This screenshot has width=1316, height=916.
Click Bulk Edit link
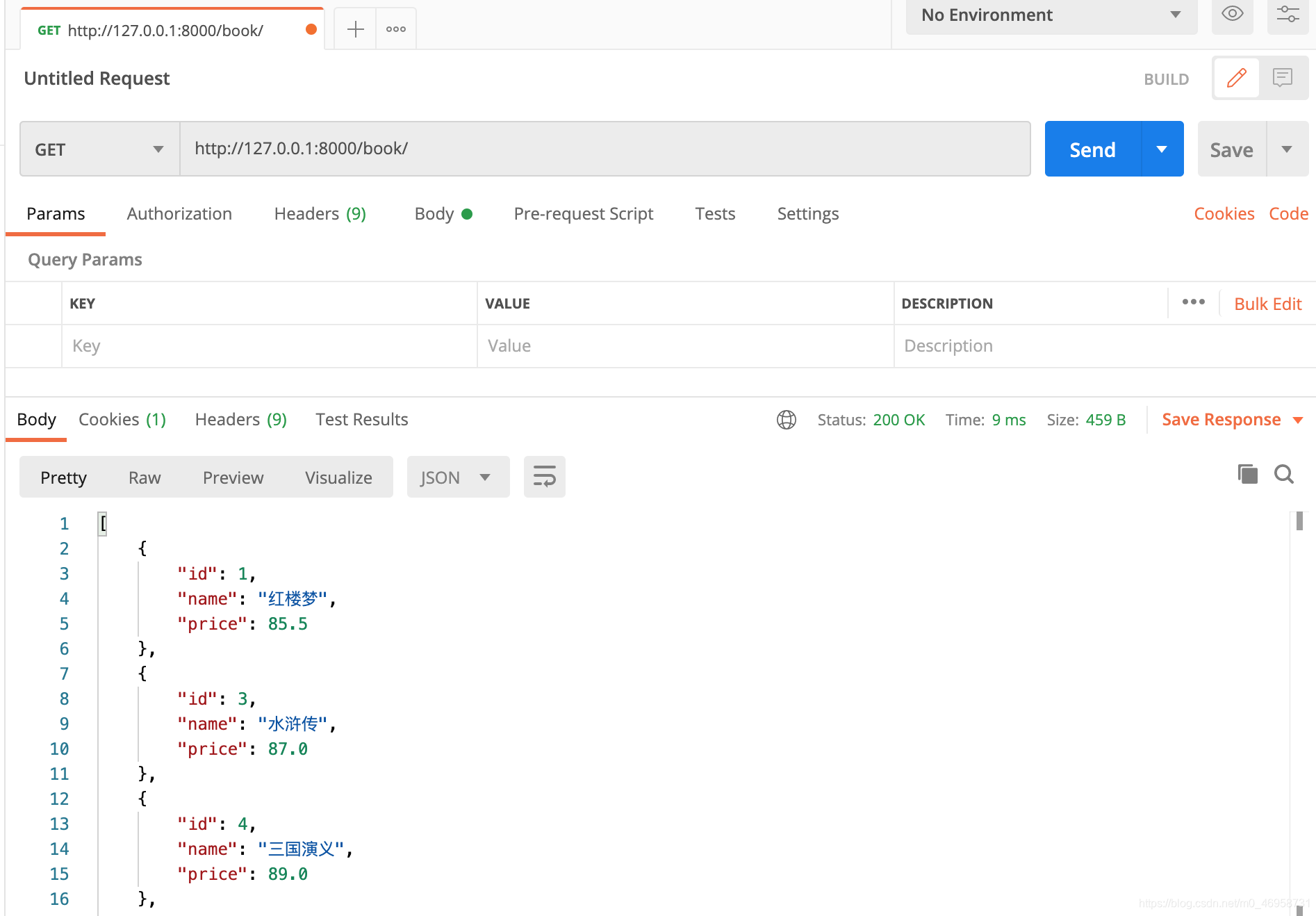1268,304
